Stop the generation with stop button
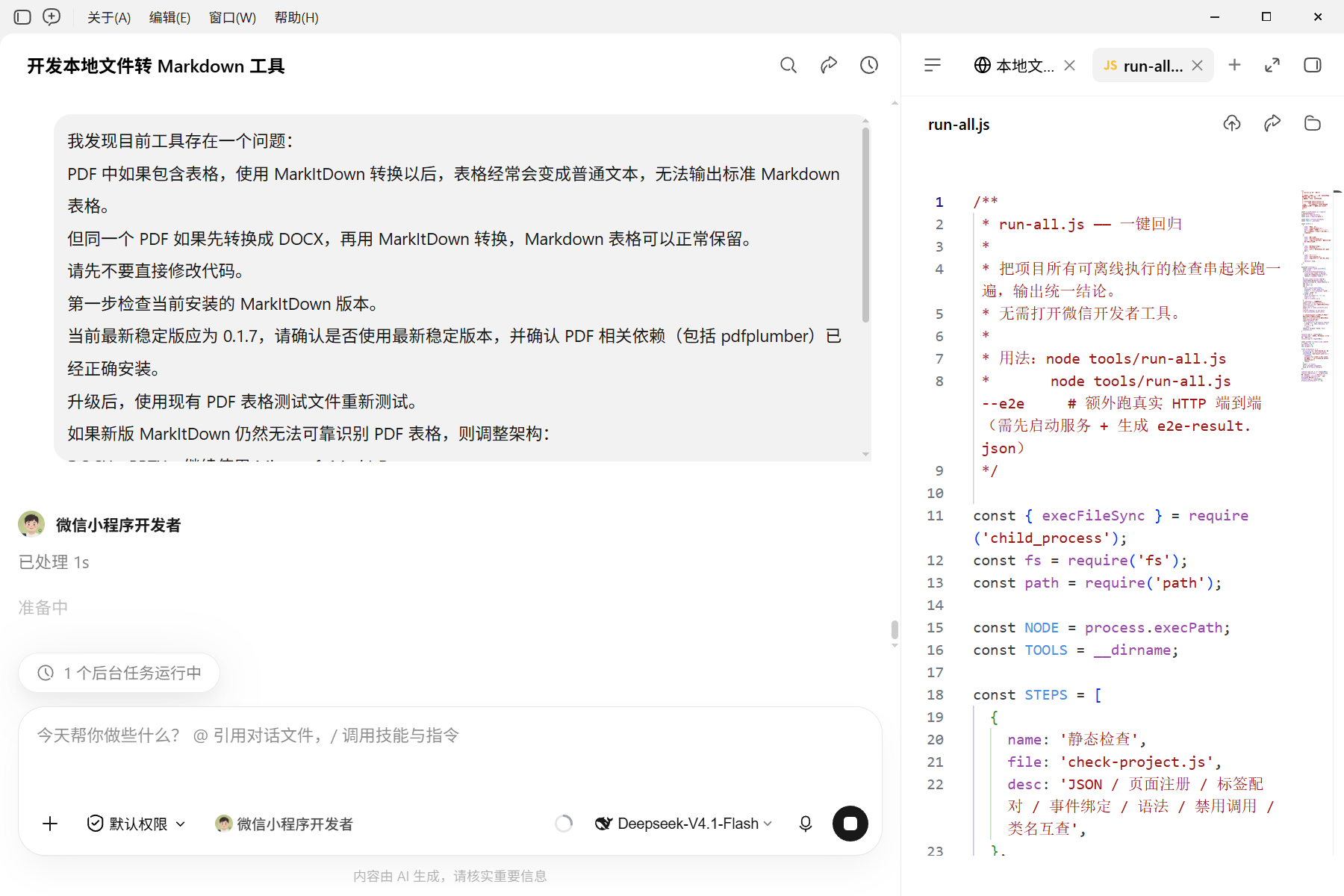The height and width of the screenshot is (896, 1344). pyautogui.click(x=850, y=824)
